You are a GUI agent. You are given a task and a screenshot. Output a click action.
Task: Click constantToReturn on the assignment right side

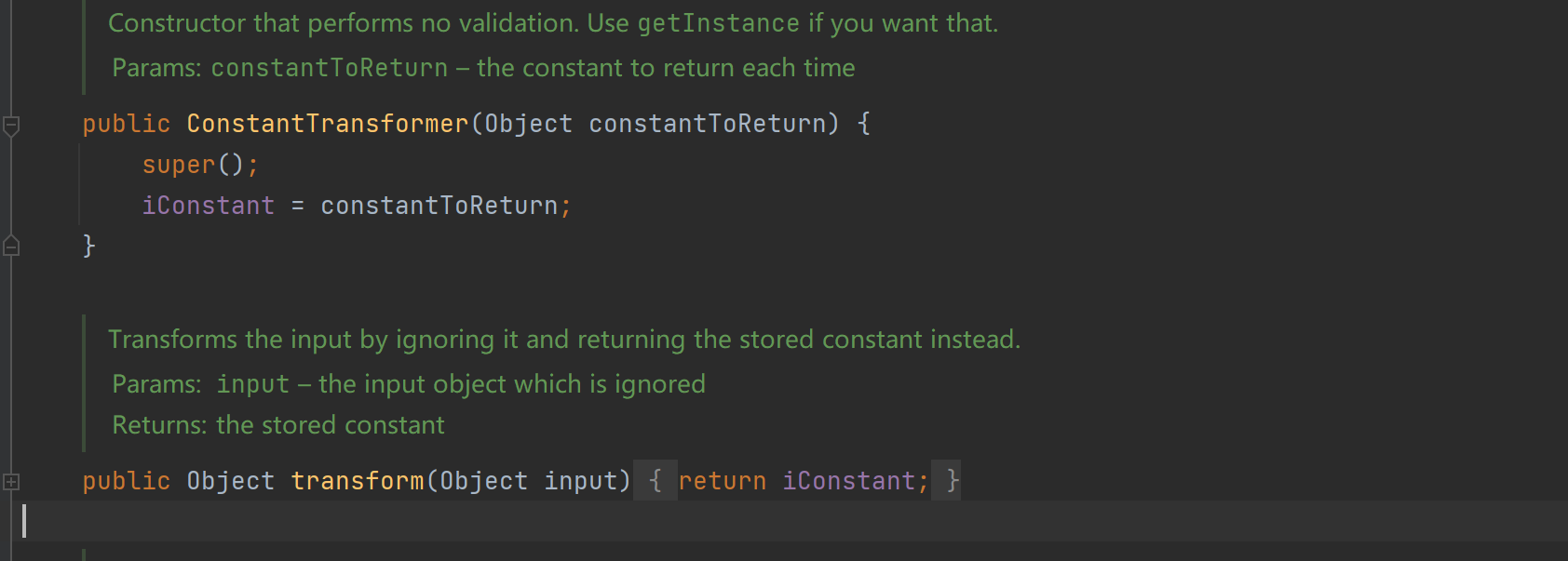point(439,206)
